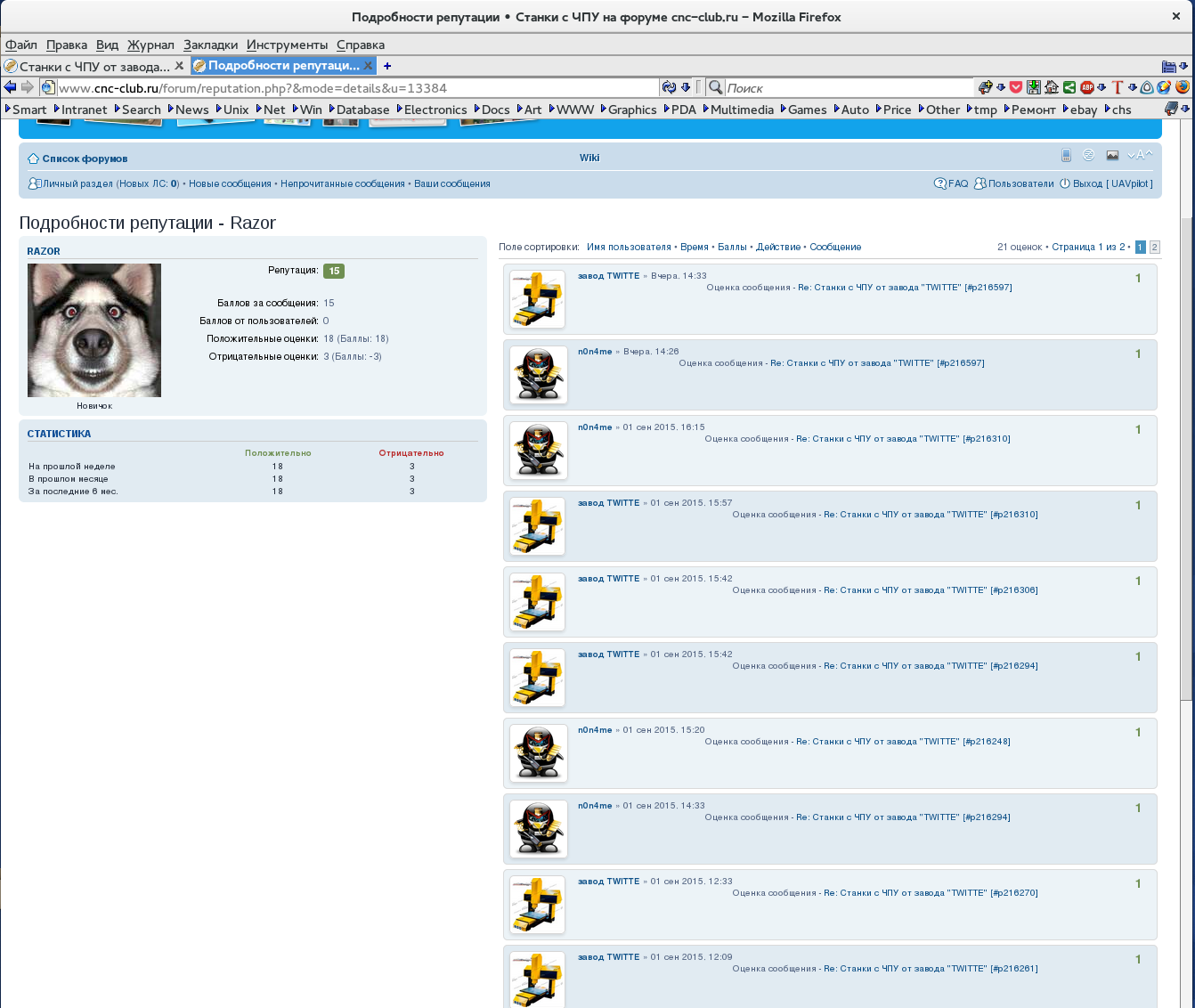Open 'Непрочитанные сообщения' link
Screen dimensions: 1195x1008
pos(343,183)
